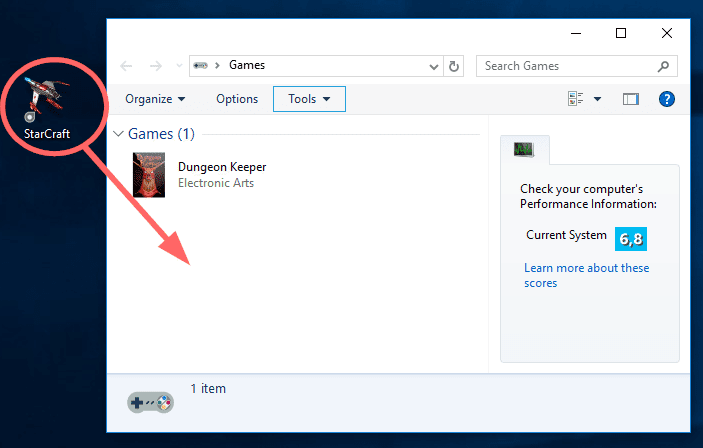Click Options in the toolbar
This screenshot has width=703, height=448.
tap(237, 99)
